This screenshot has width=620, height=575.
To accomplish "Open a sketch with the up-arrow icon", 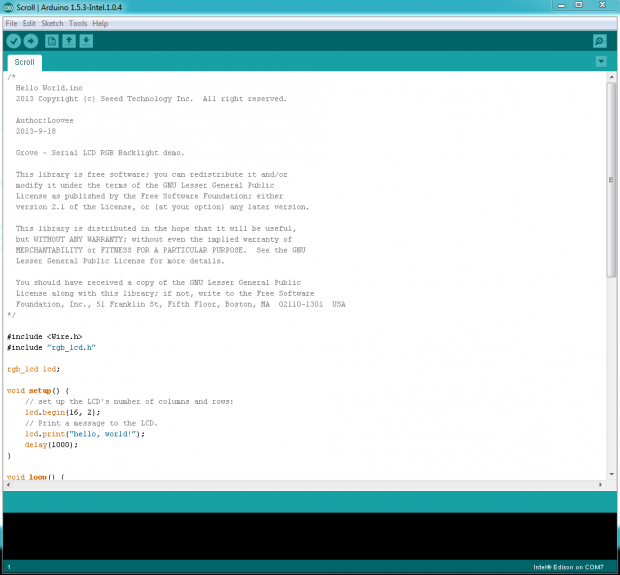I will [x=69, y=41].
